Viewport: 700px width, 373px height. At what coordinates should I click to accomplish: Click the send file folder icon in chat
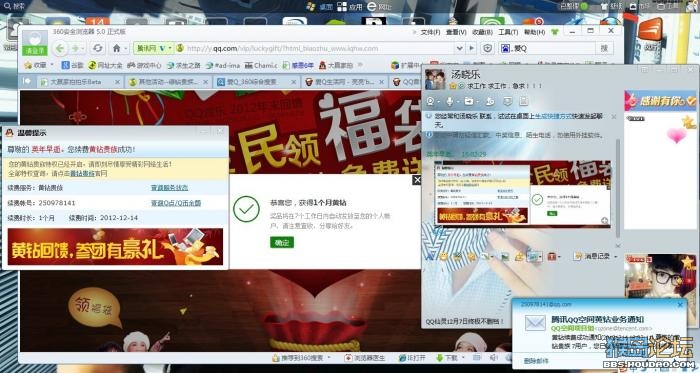click(x=469, y=102)
